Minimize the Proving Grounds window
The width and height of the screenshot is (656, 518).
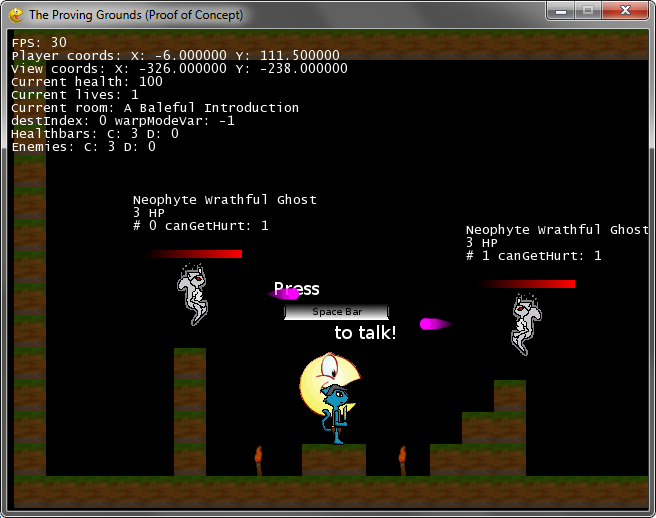coord(561,10)
